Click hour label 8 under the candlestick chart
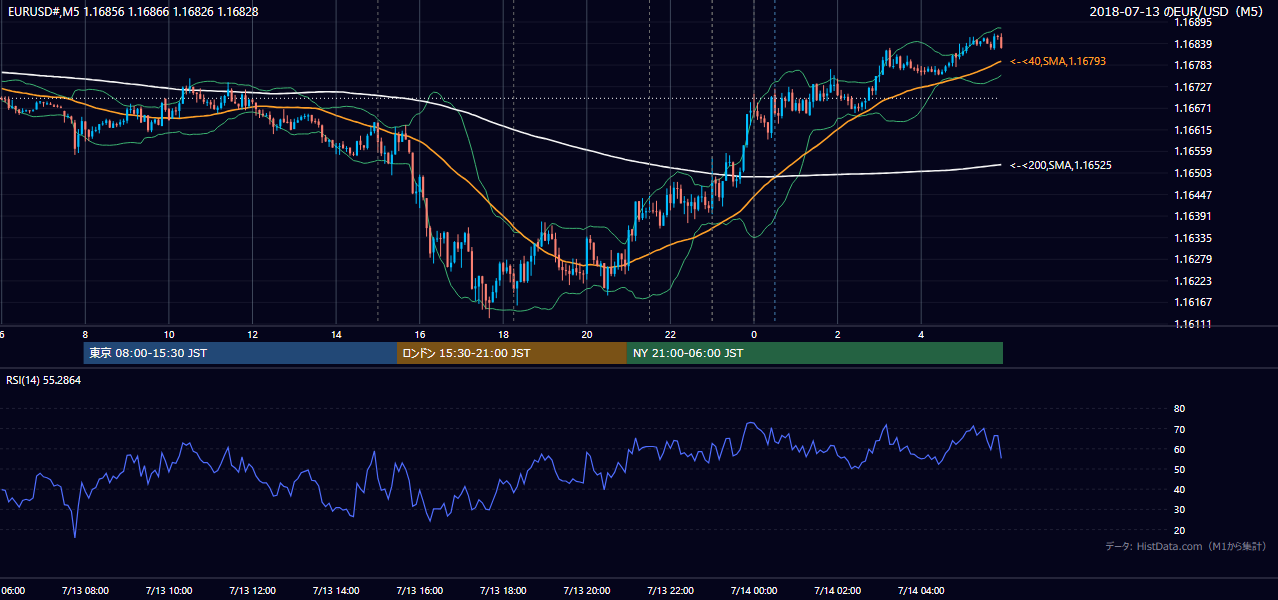Viewport: 1278px width, 600px height. [85, 335]
